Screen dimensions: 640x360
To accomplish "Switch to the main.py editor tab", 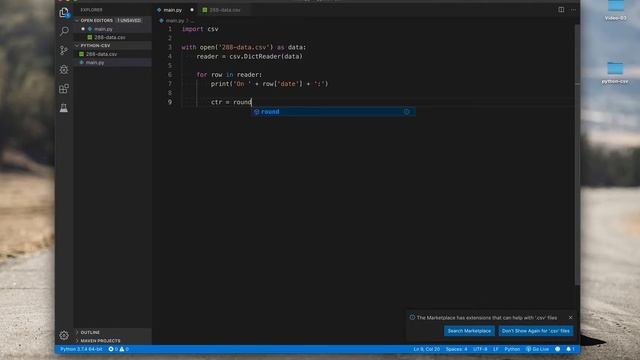I will tap(173, 10).
